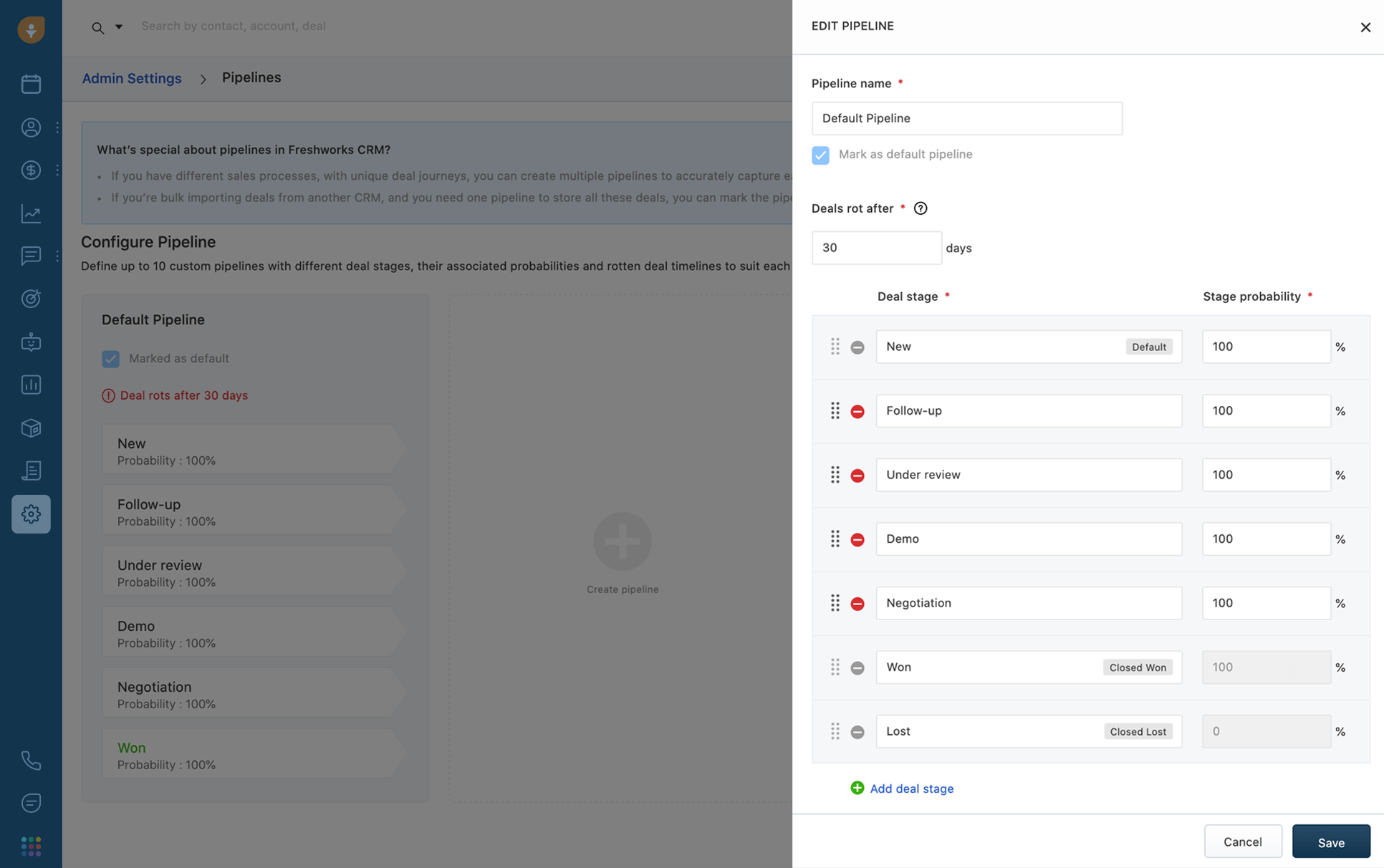The image size is (1384, 868).
Task: Open the Deals dollar icon in sidebar
Action: point(31,170)
